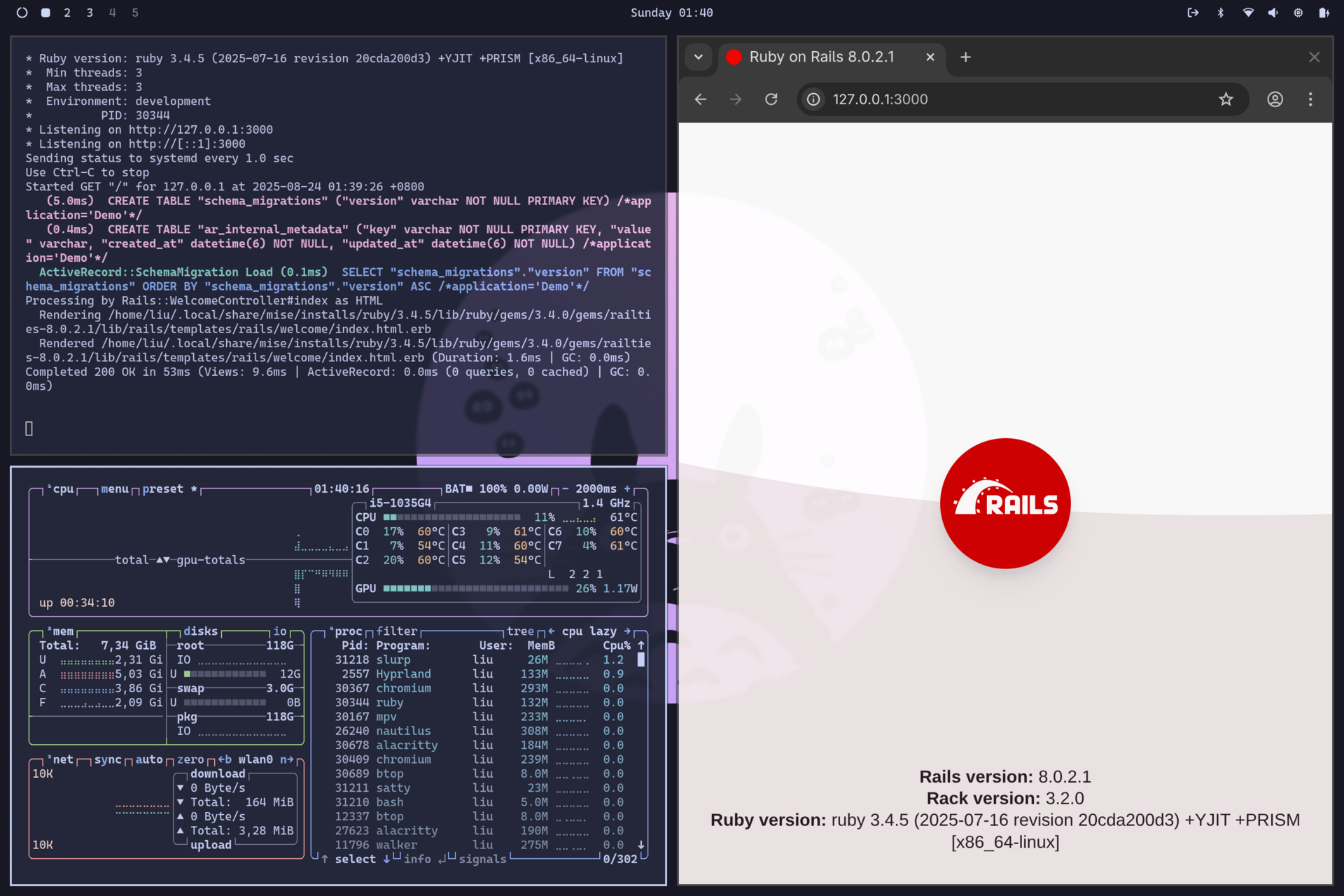Image resolution: width=1344 pixels, height=896 pixels.
Task: Click the logout icon in the system tray
Action: tap(1193, 13)
